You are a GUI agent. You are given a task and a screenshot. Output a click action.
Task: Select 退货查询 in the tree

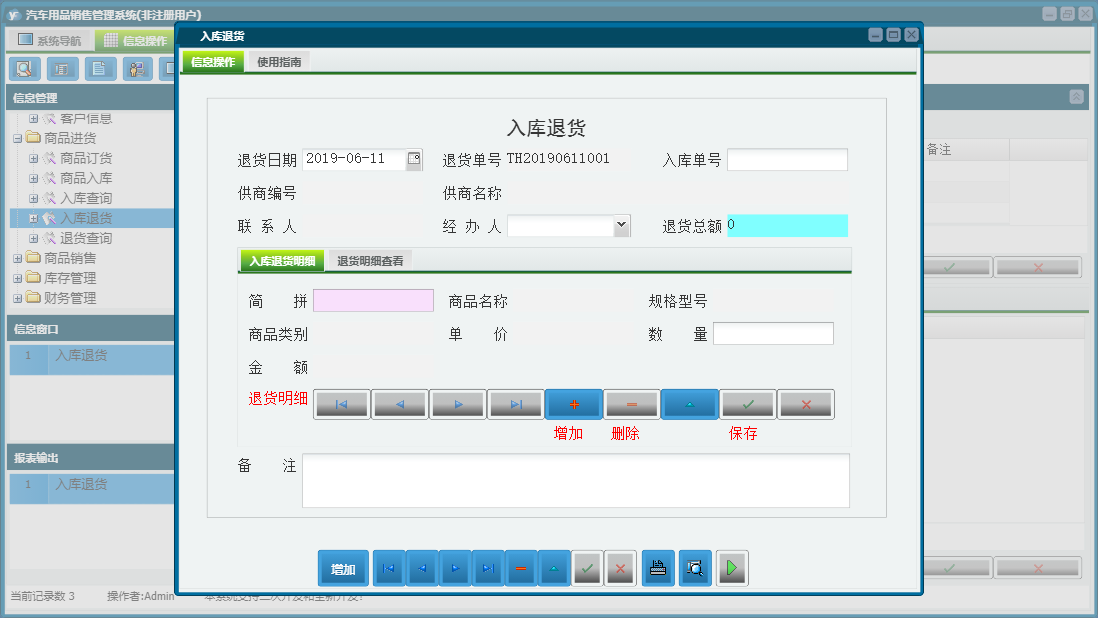[x=85, y=239]
